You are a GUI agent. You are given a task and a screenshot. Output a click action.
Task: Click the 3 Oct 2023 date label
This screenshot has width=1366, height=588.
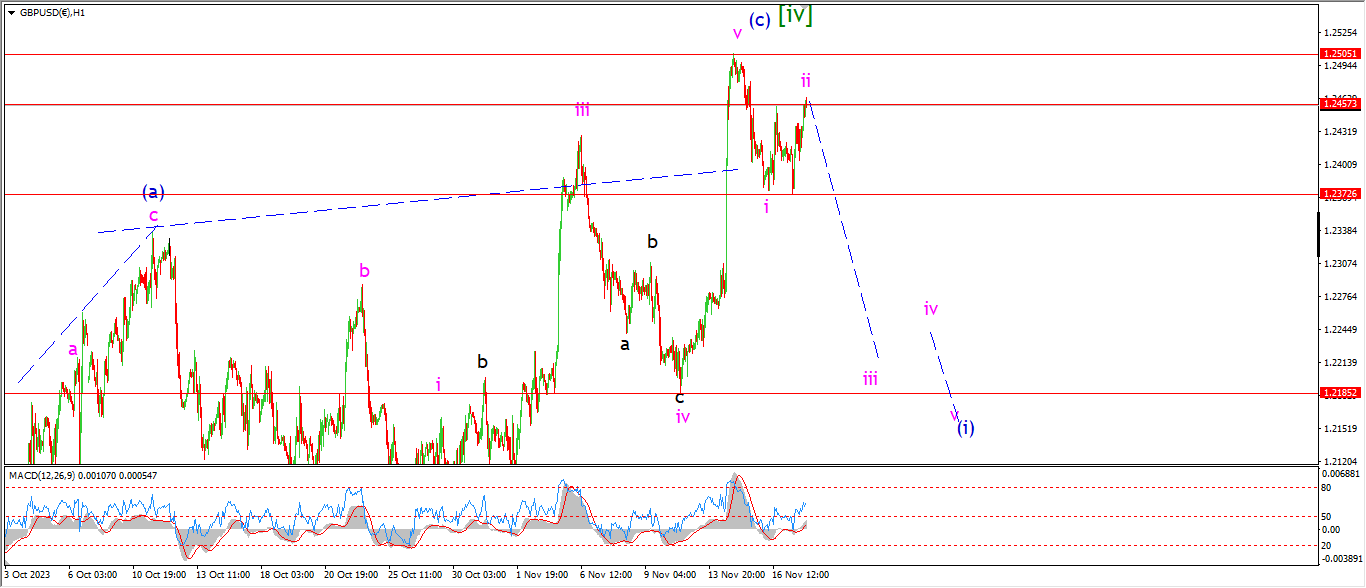coord(28,575)
